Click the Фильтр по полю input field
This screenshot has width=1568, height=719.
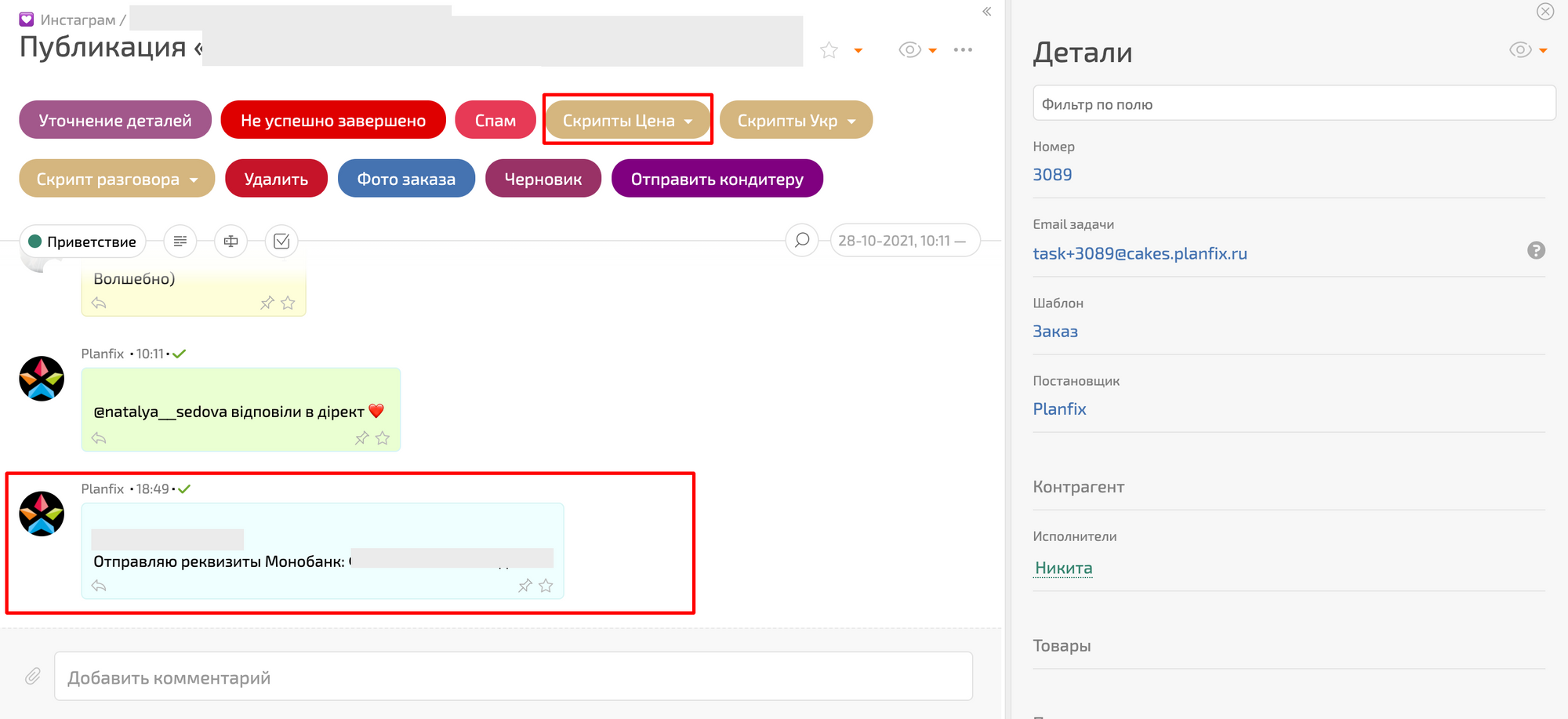[1294, 104]
